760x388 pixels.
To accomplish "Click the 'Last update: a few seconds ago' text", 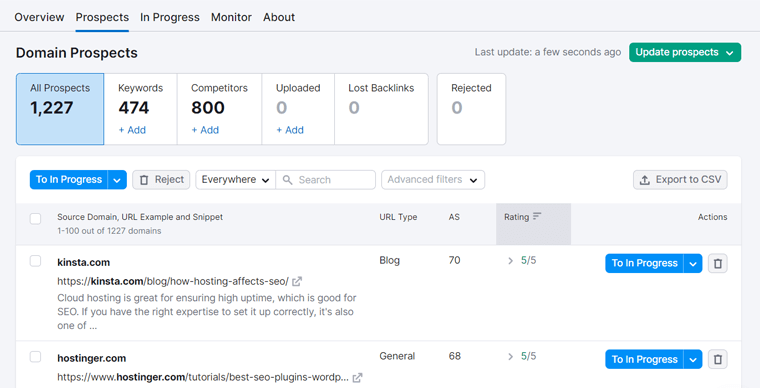I will pos(548,52).
